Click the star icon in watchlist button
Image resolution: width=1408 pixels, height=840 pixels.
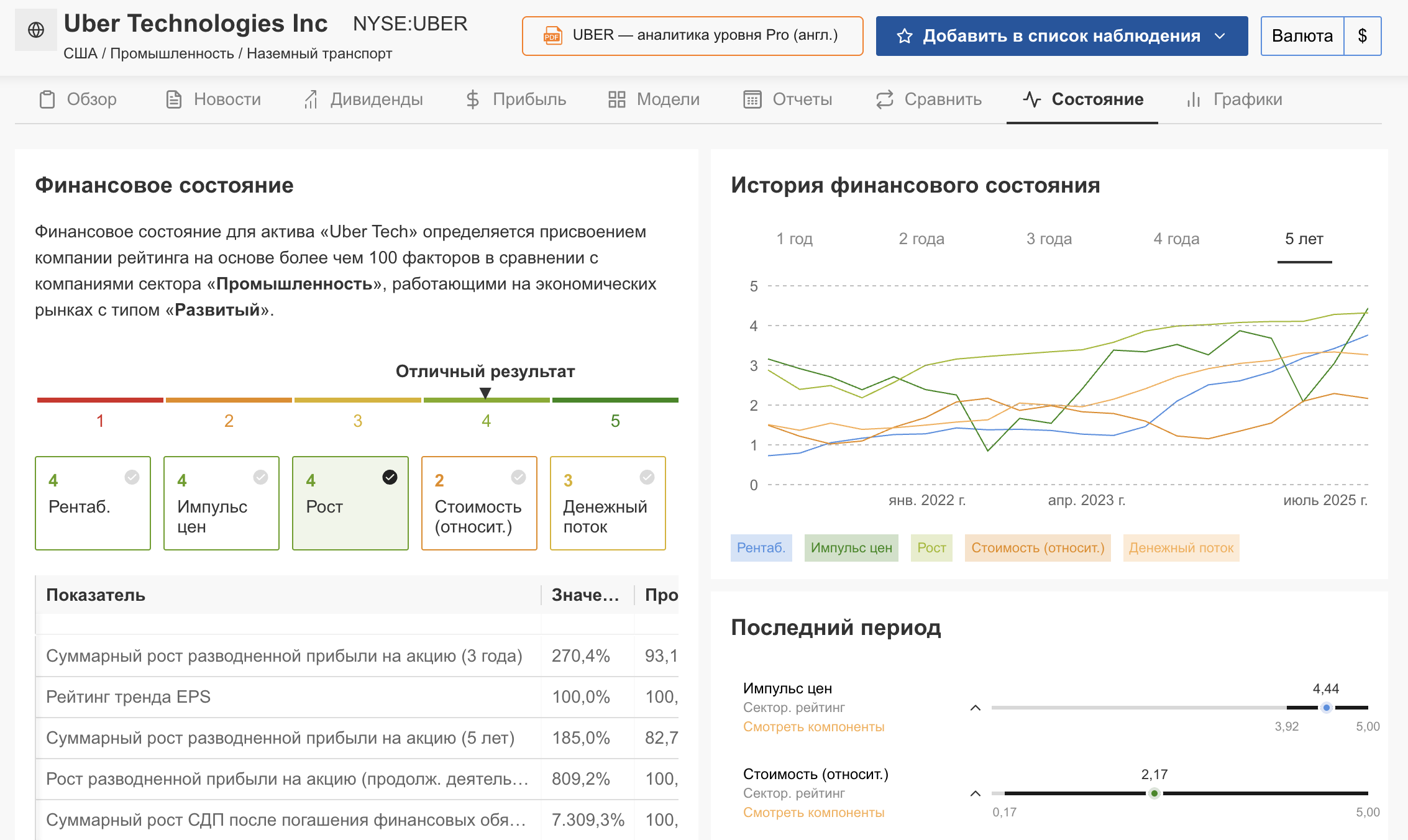pos(905,36)
